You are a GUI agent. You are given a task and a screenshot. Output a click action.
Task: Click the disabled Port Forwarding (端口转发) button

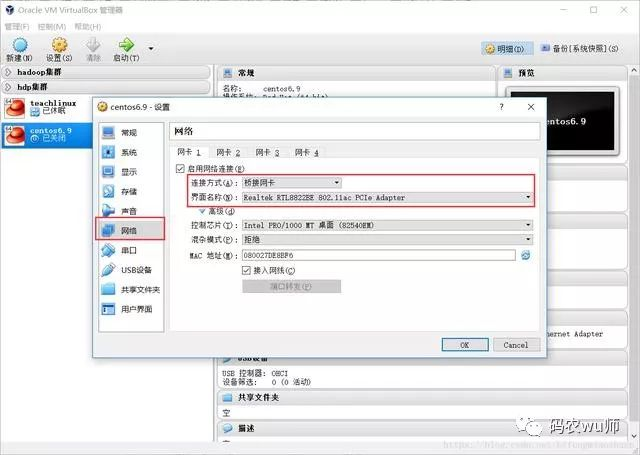click(x=291, y=286)
